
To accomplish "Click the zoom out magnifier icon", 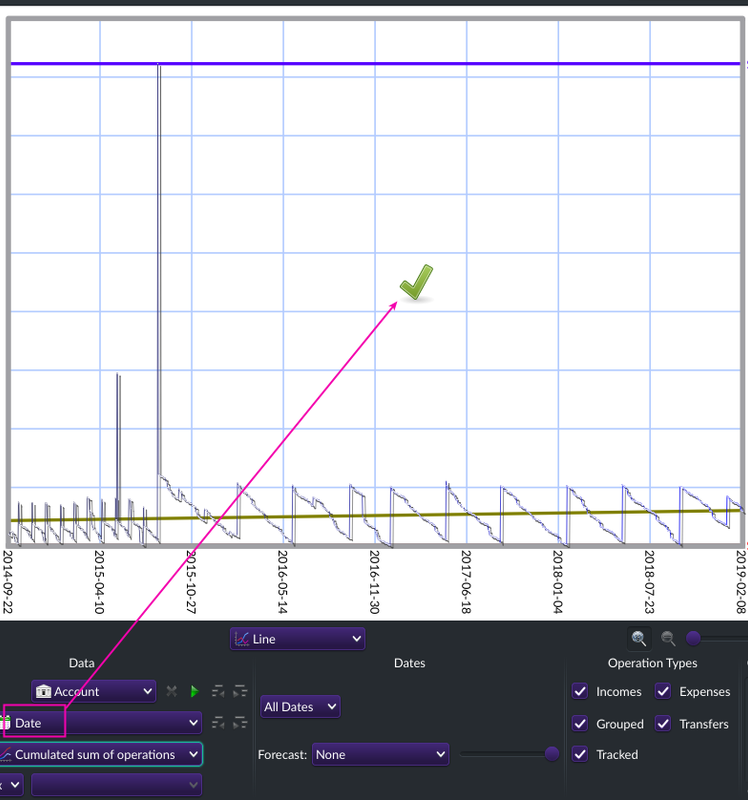I will [668, 638].
